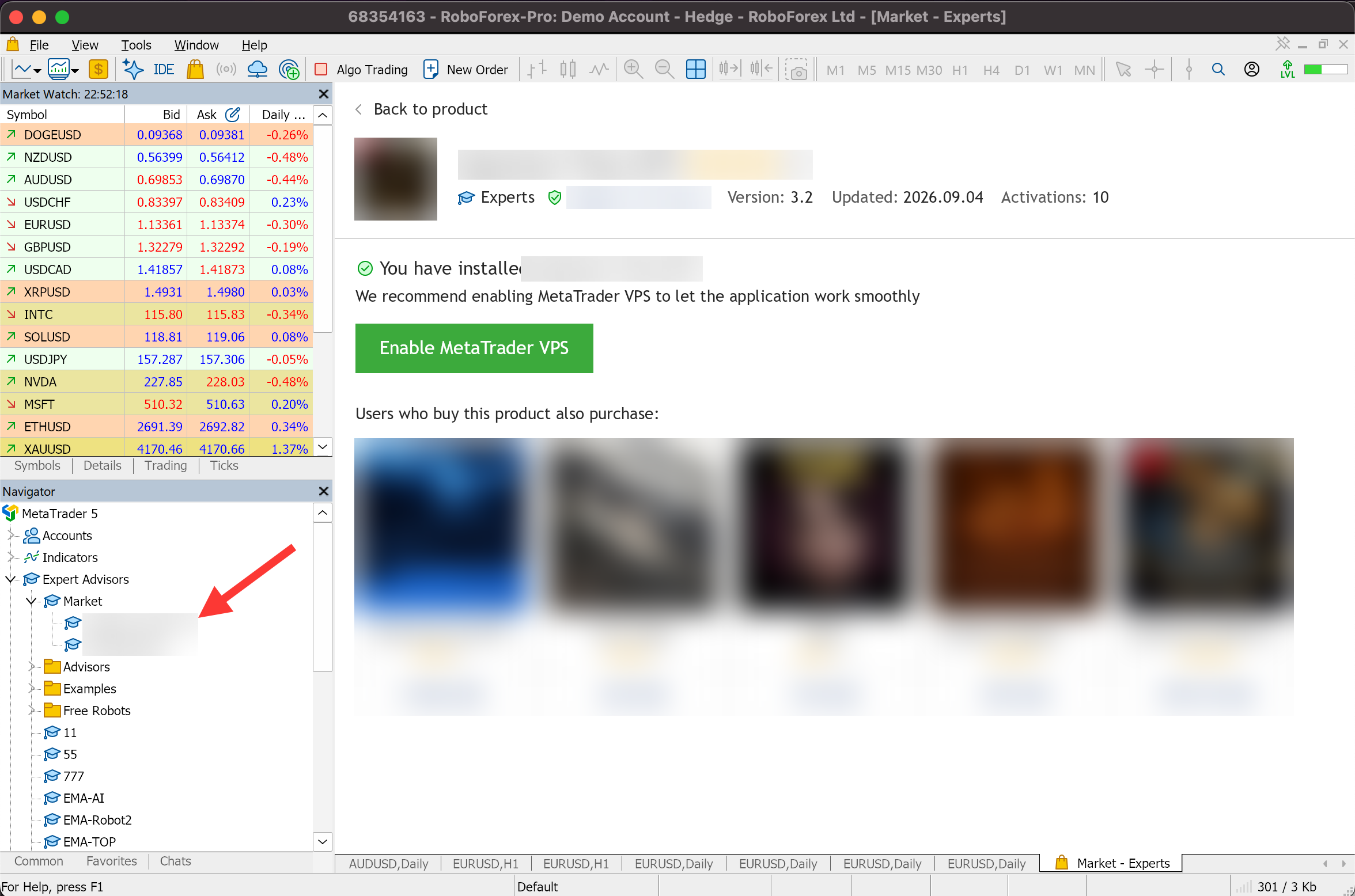Open the user account profile icon

tap(1251, 70)
